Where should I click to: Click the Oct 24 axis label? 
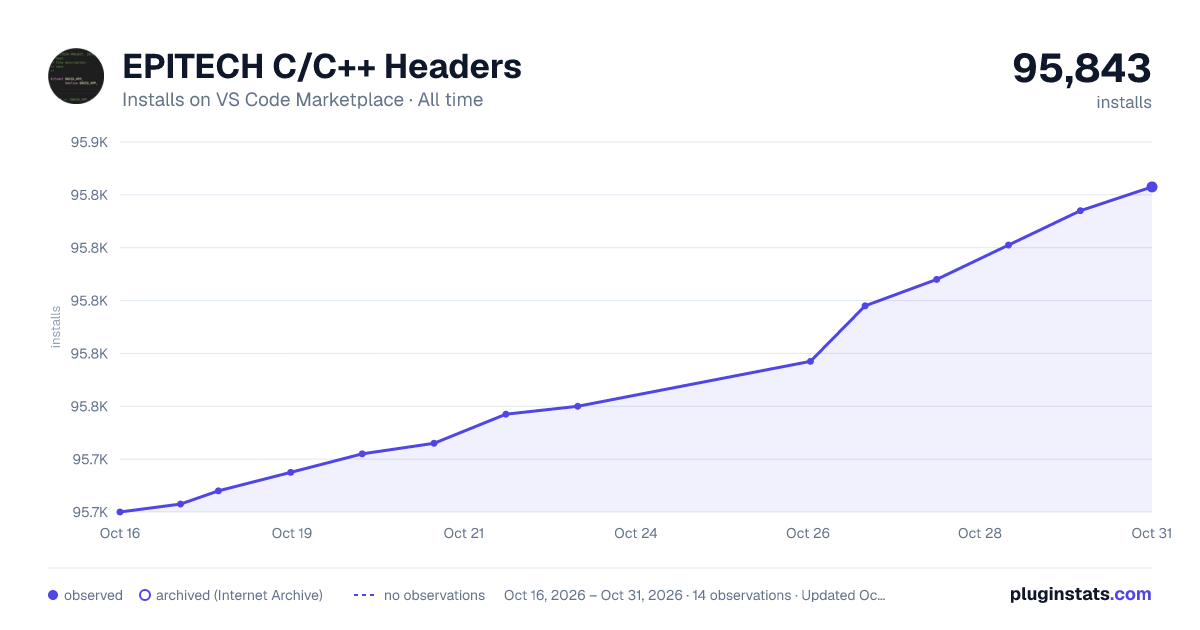(x=636, y=533)
